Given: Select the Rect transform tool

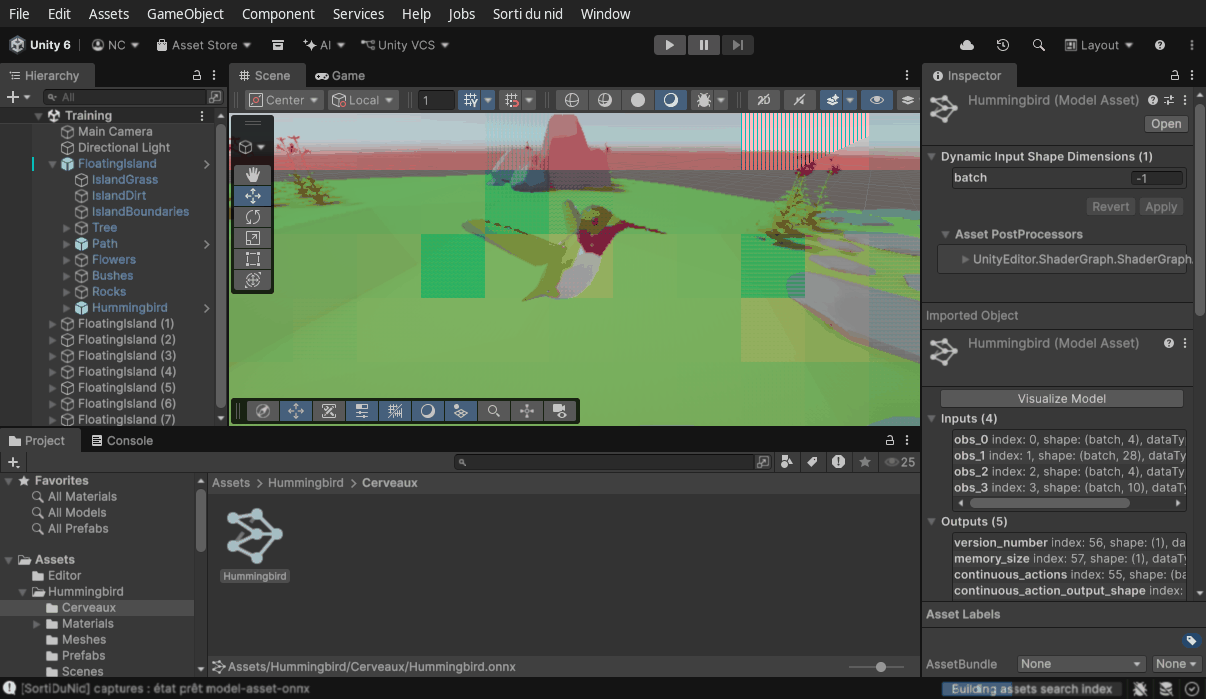Looking at the screenshot, I should pyautogui.click(x=252, y=259).
